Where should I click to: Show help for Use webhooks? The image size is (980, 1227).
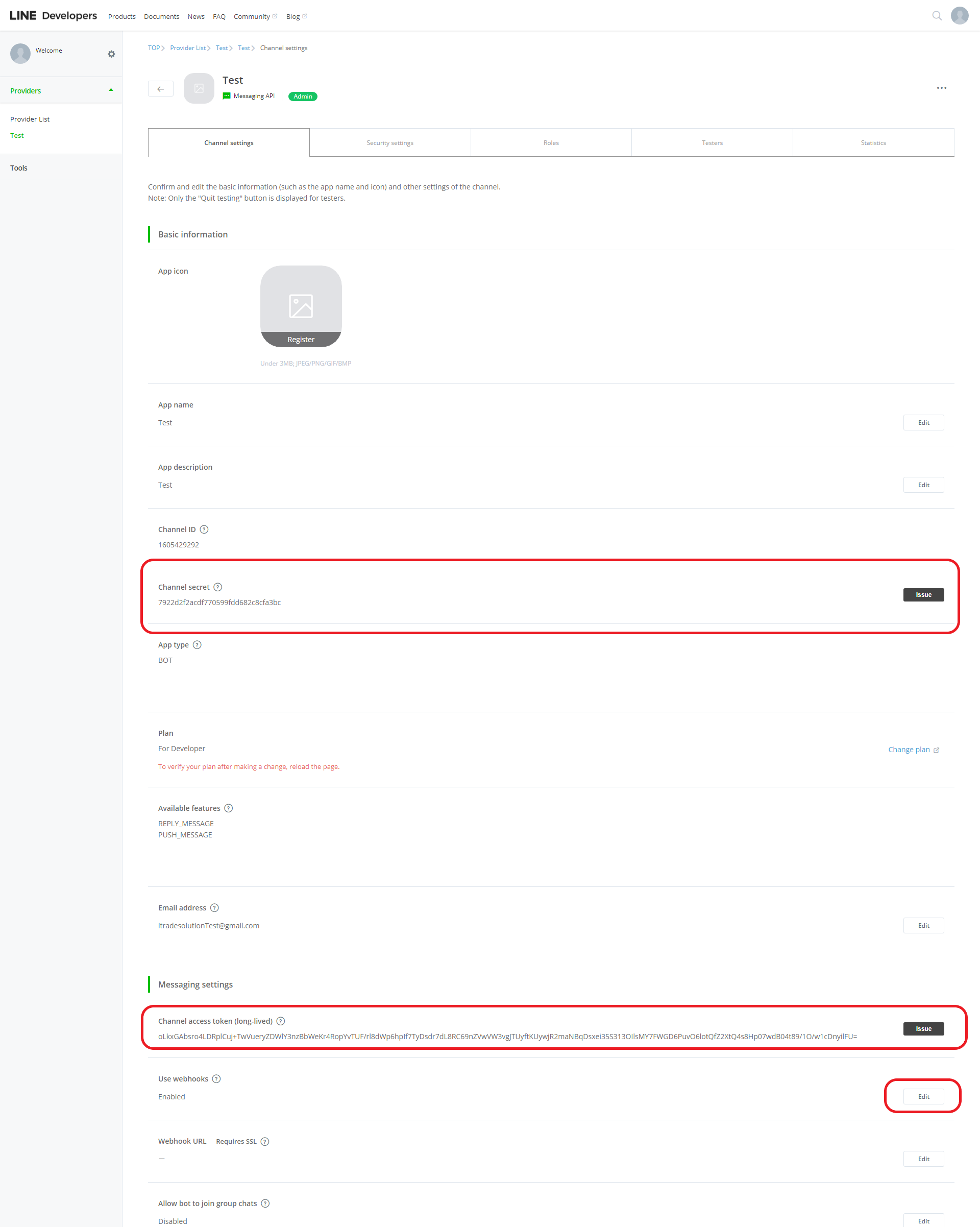[x=217, y=1079]
